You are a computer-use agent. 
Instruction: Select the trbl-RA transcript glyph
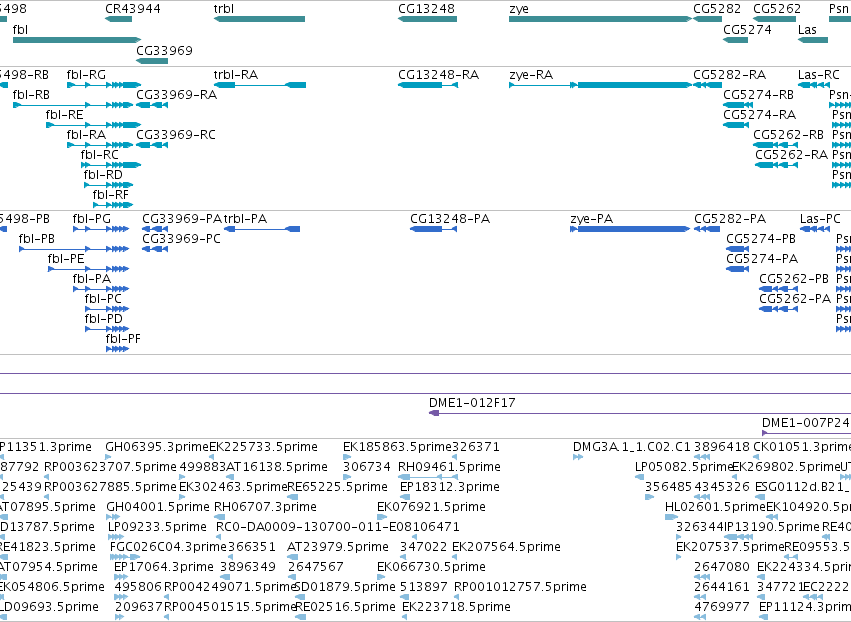260,85
